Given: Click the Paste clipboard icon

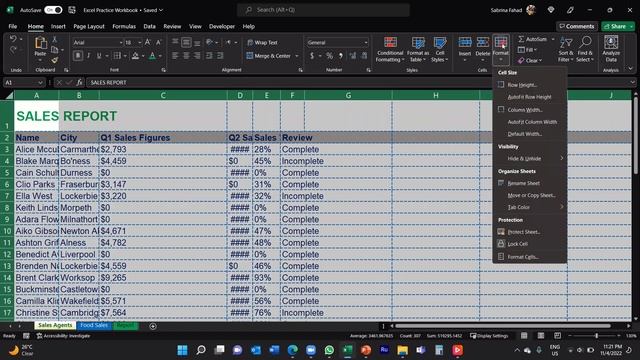Looking at the screenshot, I should (40, 43).
